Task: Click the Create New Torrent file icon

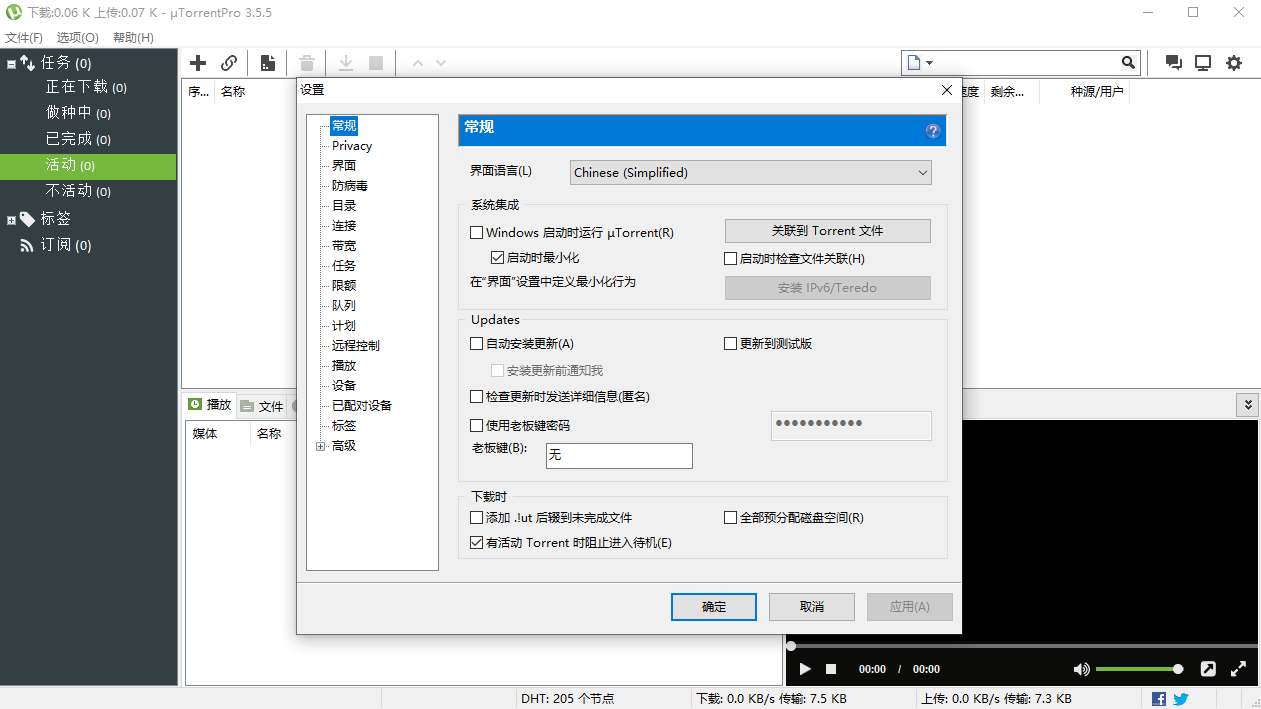Action: point(268,63)
